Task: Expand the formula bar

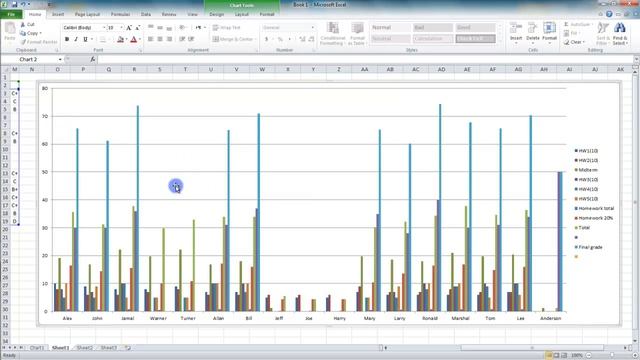Action: (636, 60)
